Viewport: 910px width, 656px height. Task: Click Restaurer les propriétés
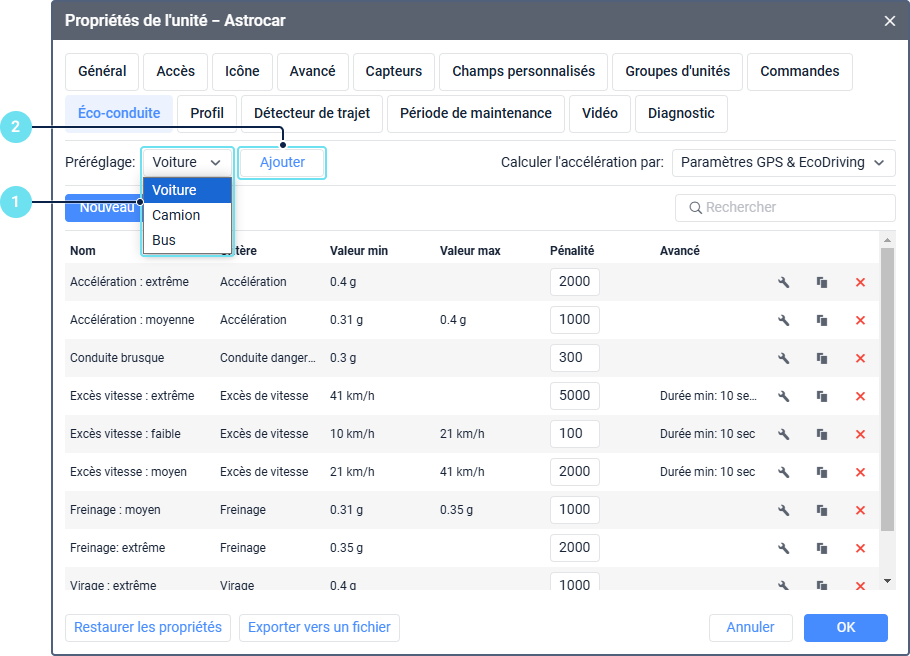[148, 628]
